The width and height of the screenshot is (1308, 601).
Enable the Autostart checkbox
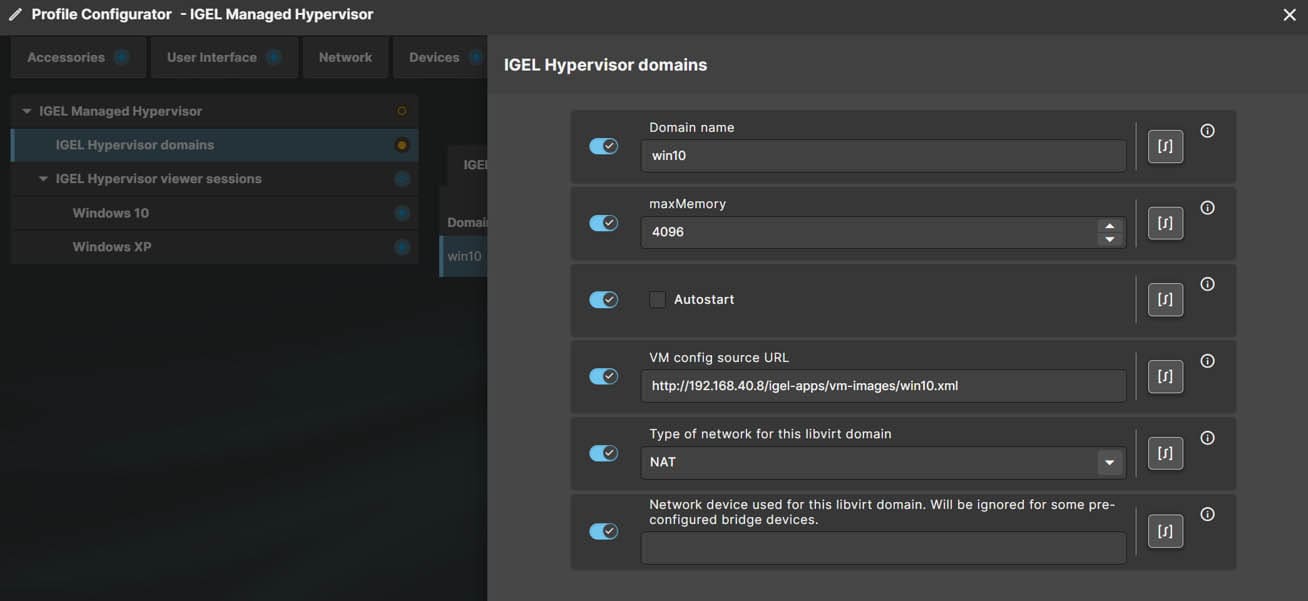tap(657, 299)
